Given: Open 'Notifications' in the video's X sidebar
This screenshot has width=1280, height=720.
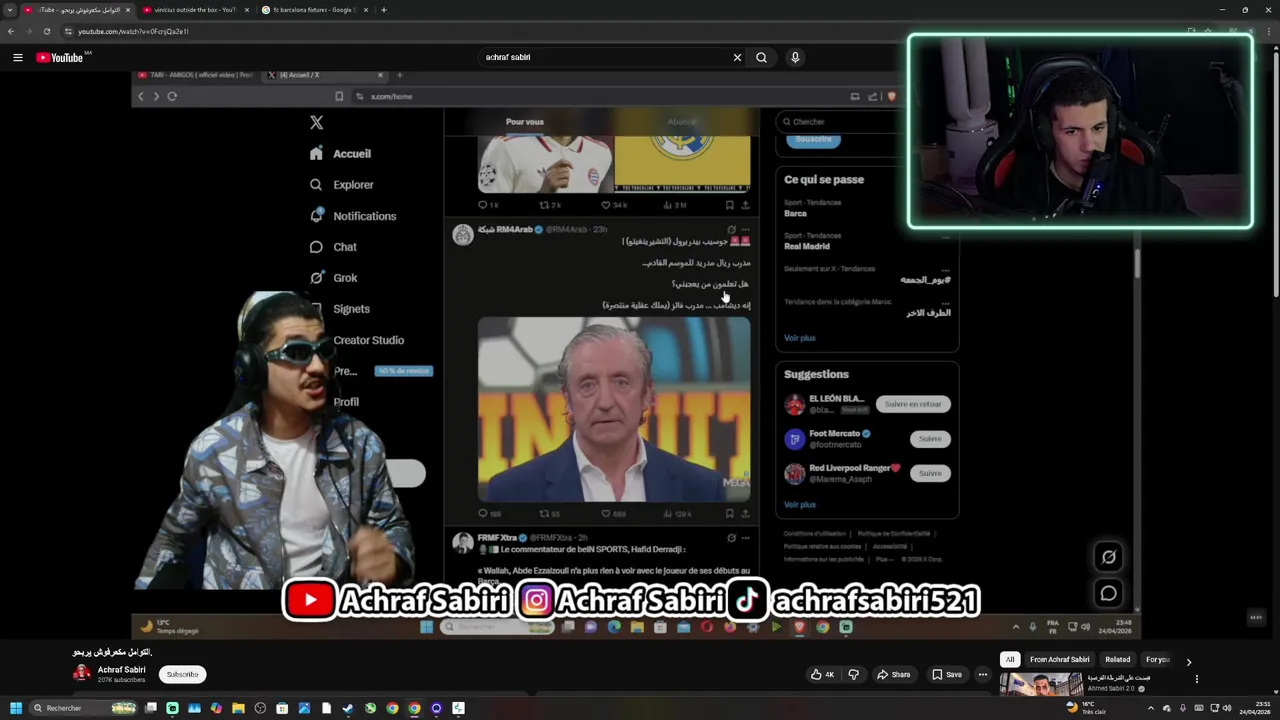Looking at the screenshot, I should pos(353,216).
